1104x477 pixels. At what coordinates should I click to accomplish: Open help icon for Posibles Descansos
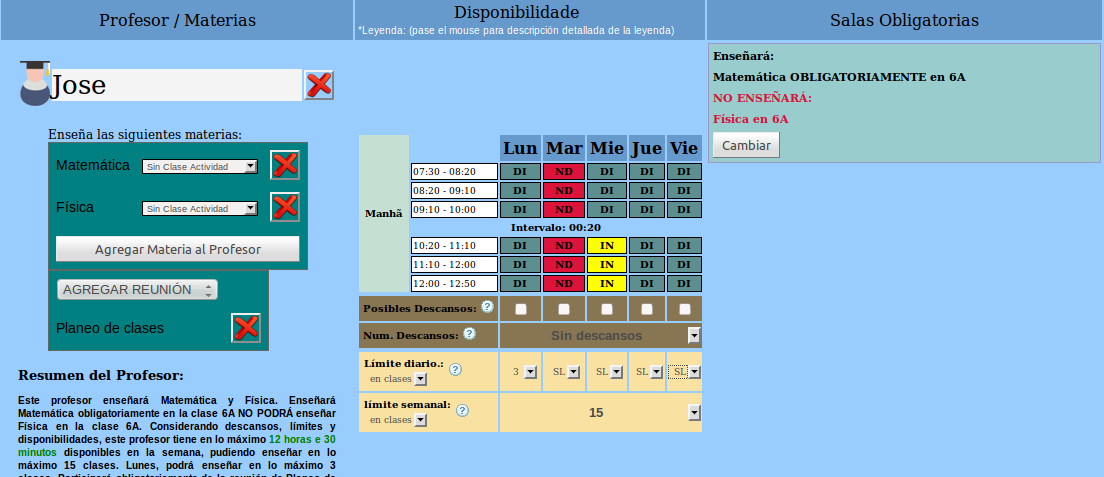click(487, 307)
